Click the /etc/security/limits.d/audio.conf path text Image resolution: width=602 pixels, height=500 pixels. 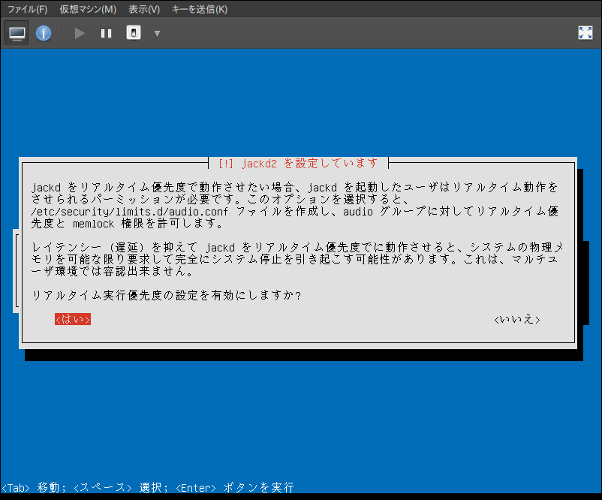point(130,212)
